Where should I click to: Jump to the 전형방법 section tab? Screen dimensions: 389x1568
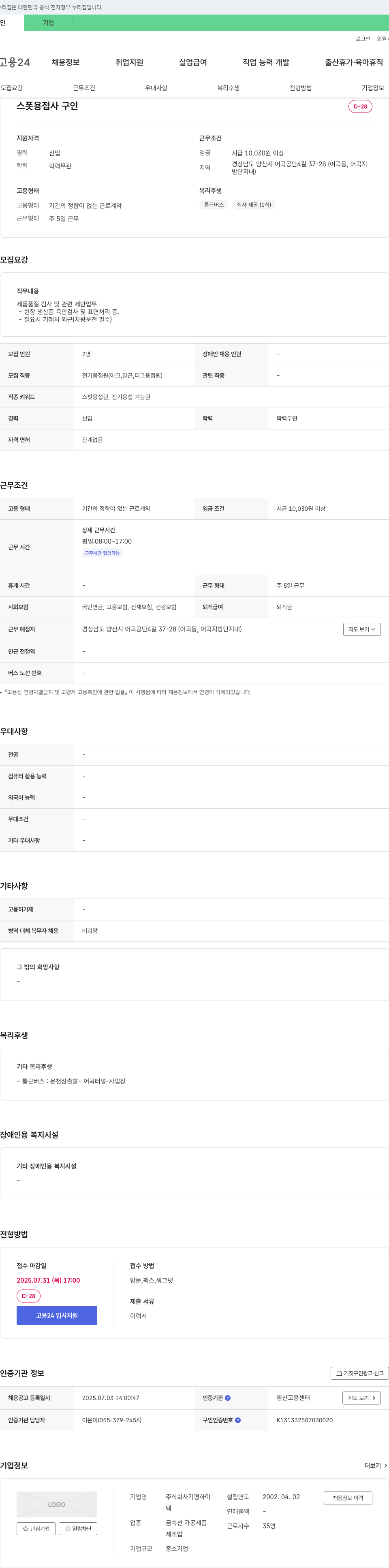pos(301,88)
